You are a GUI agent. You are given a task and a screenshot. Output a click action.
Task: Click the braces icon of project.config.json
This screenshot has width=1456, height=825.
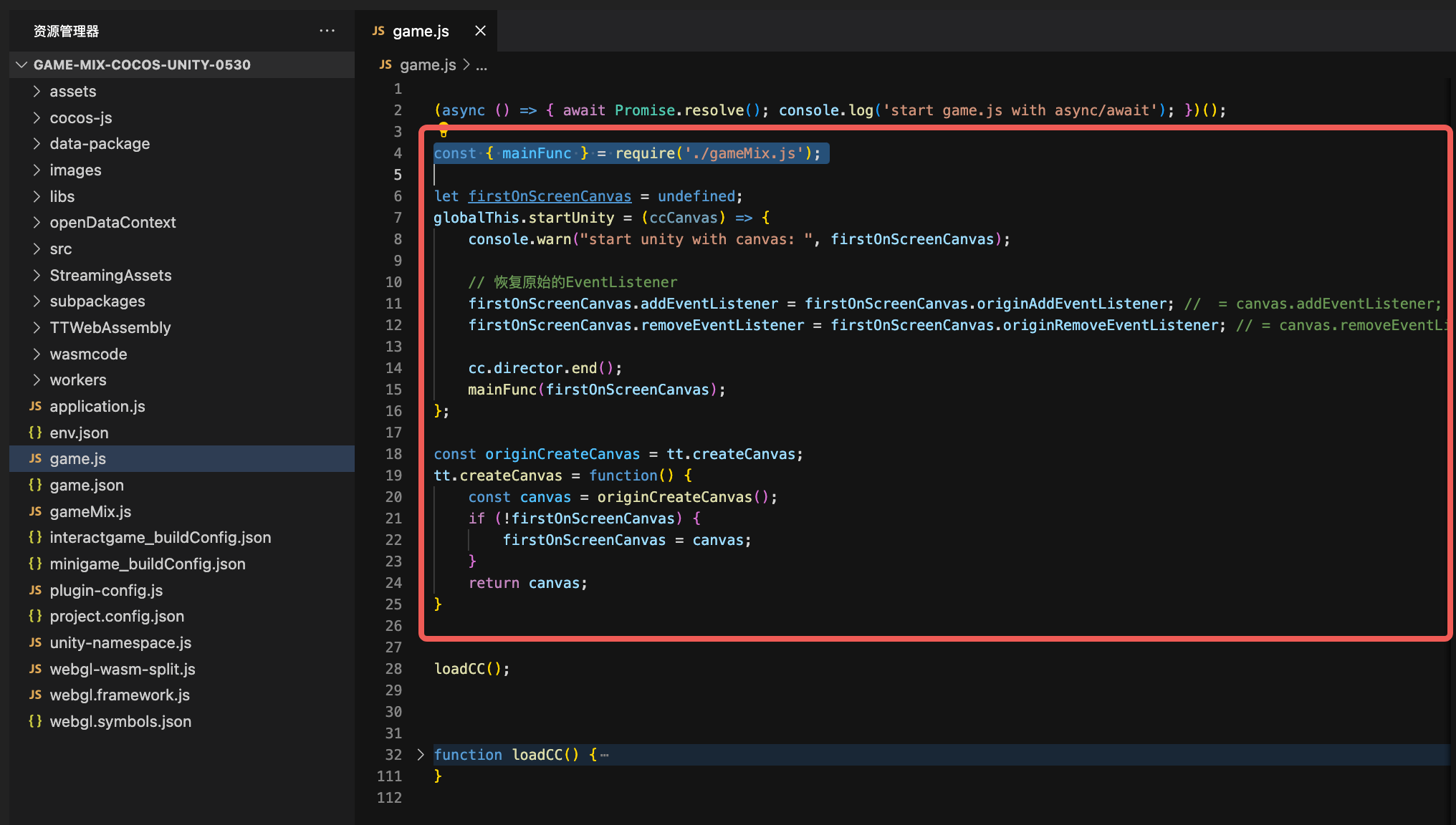(35, 616)
